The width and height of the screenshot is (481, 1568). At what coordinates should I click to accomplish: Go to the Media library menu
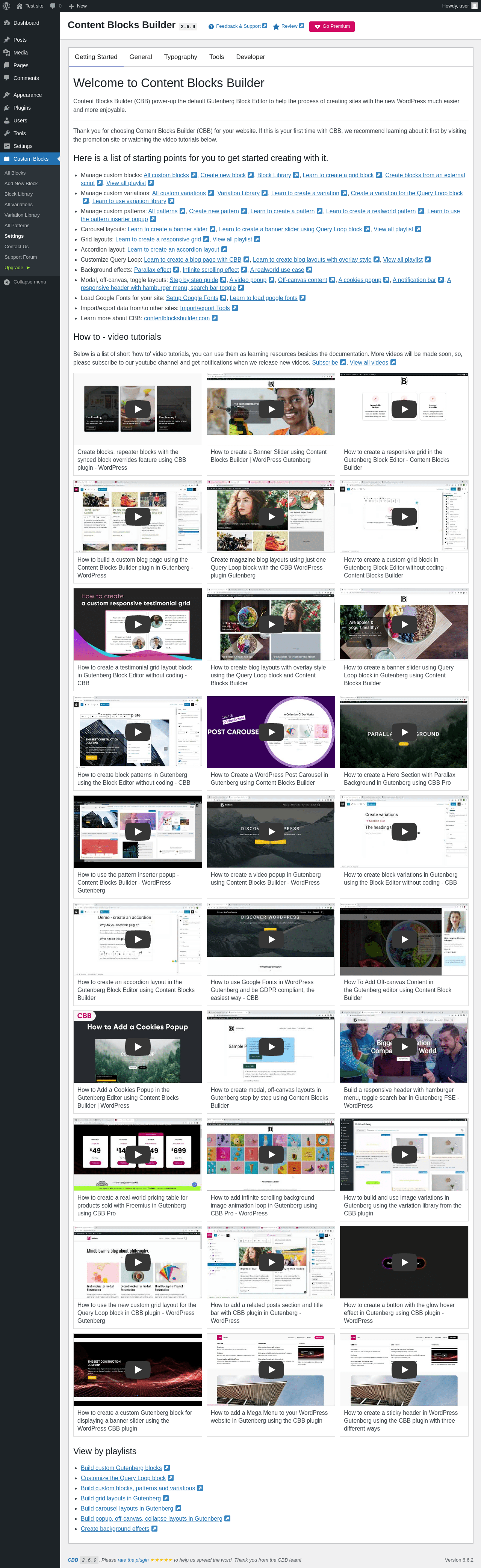pyautogui.click(x=30, y=52)
